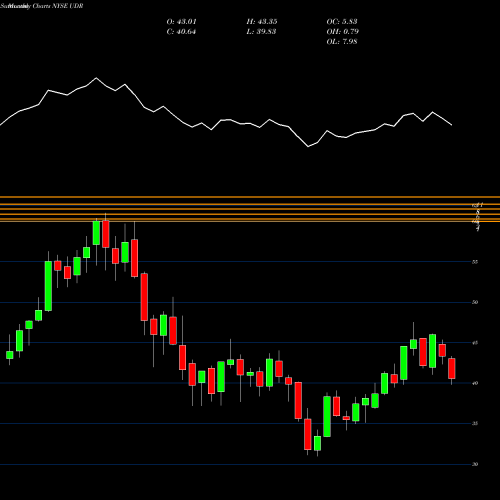
Task: Click the OC: 5.83 value
Action: point(342,22)
